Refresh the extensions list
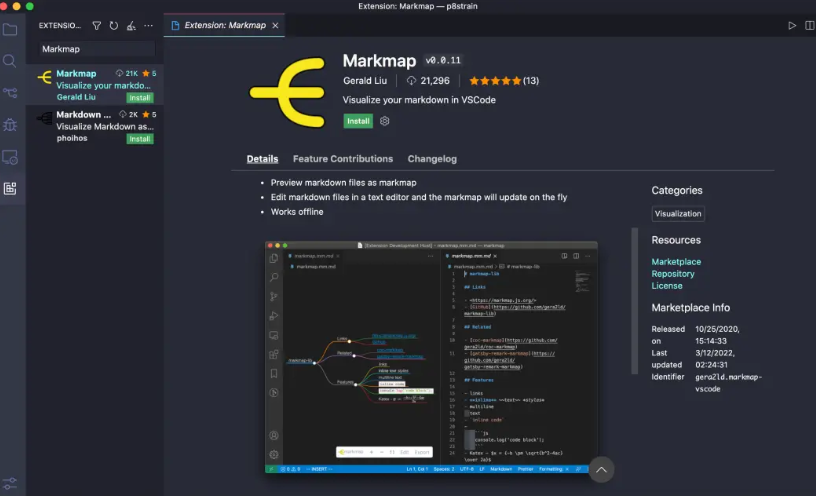Viewport: 816px width, 496px height. (113, 26)
